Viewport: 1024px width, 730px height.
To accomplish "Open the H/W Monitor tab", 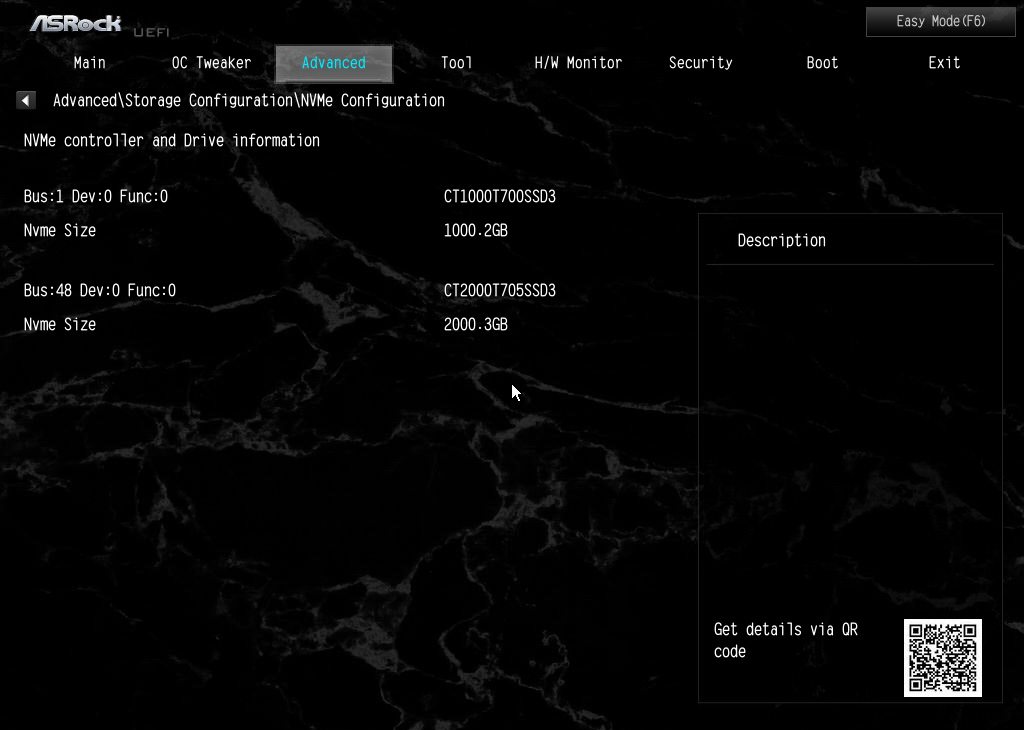I will coord(578,63).
